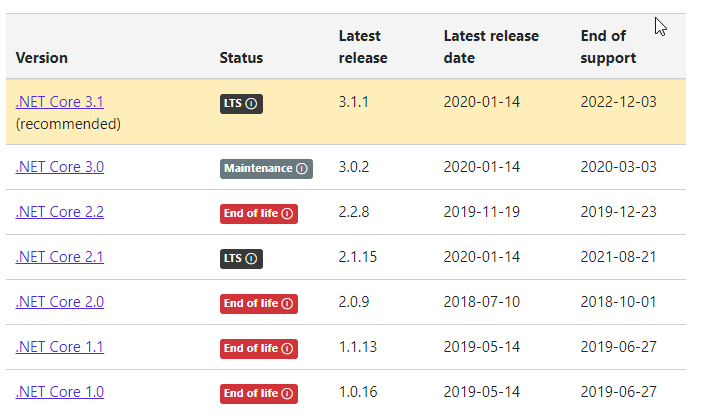Click the End of life badge for .NET Core 2.2
The height and width of the screenshot is (419, 703).
click(259, 214)
